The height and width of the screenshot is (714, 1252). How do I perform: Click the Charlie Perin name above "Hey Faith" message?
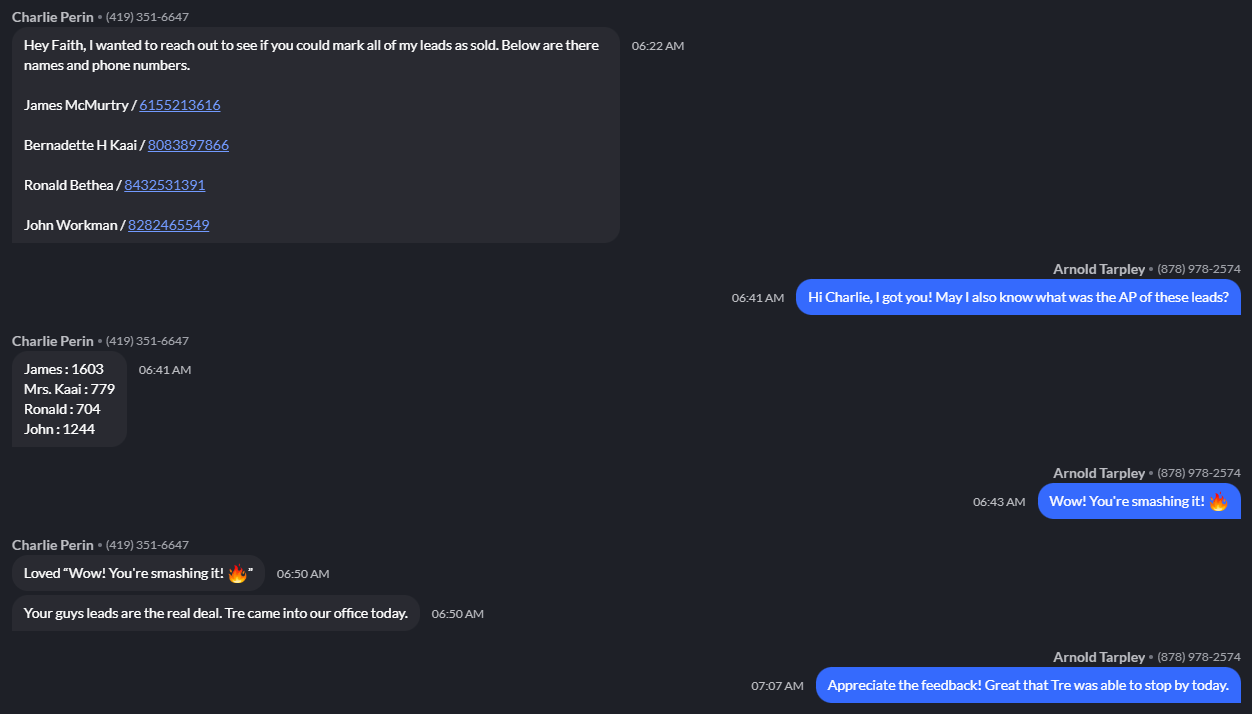coord(53,17)
